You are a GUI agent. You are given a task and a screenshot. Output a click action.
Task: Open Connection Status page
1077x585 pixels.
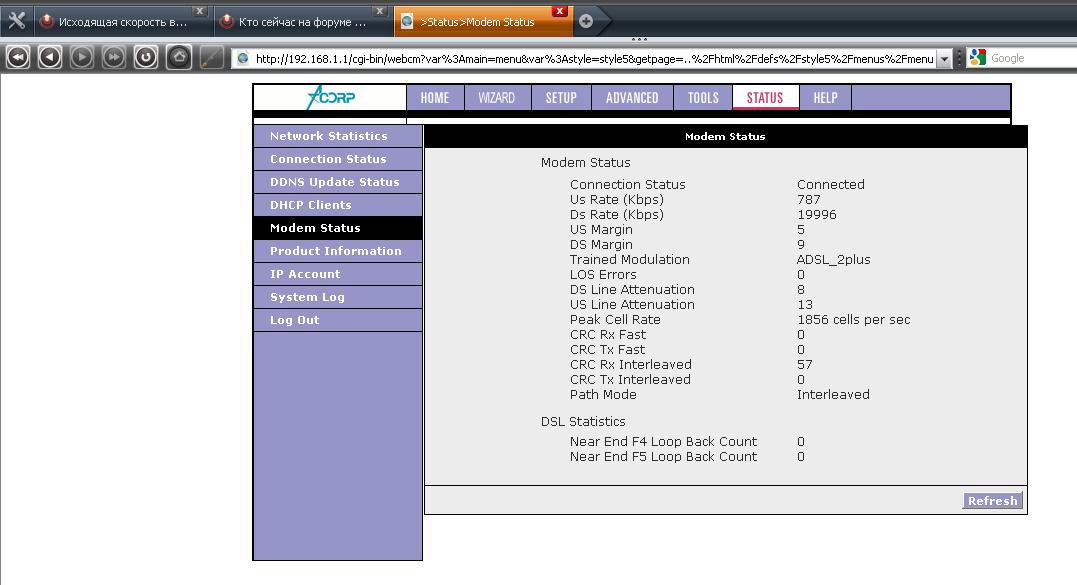[337, 159]
